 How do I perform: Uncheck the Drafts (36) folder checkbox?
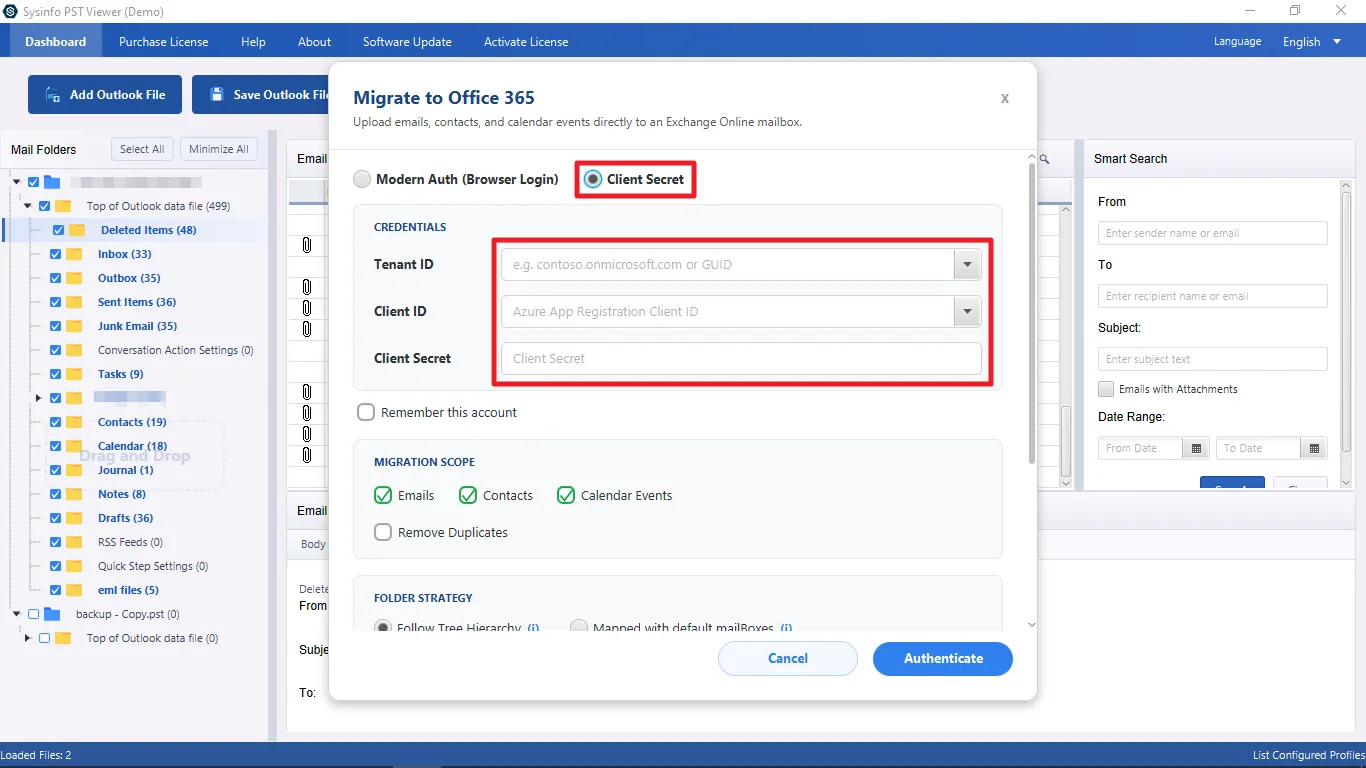point(56,518)
